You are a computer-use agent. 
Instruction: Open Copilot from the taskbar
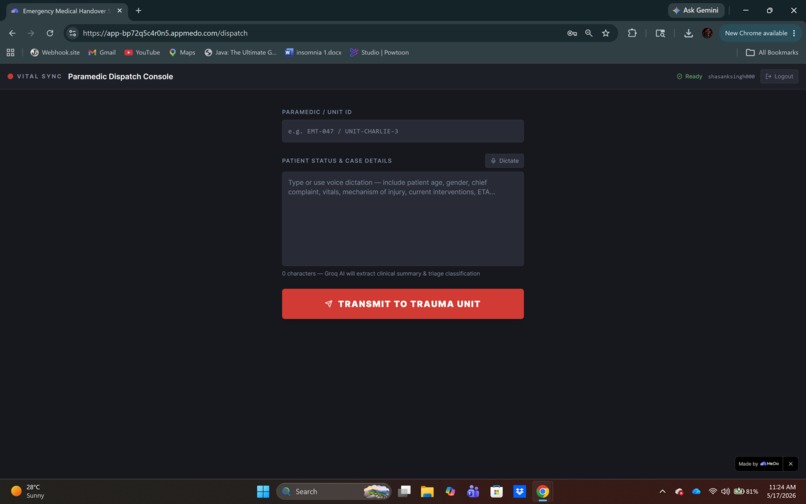(450, 492)
